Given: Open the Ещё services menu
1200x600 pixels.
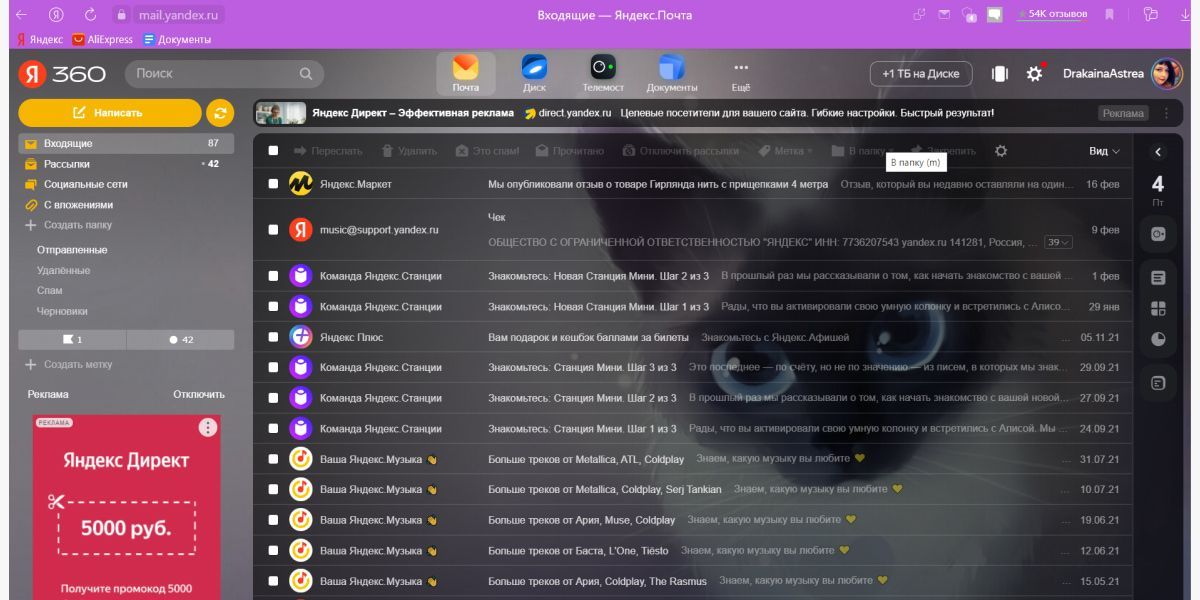Looking at the screenshot, I should point(741,73).
